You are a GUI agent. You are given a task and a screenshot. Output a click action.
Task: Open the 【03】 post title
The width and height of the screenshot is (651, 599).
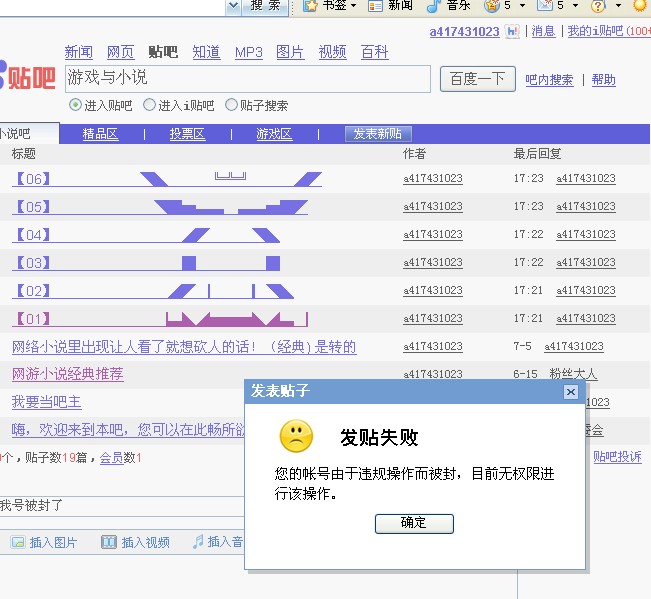(146, 263)
